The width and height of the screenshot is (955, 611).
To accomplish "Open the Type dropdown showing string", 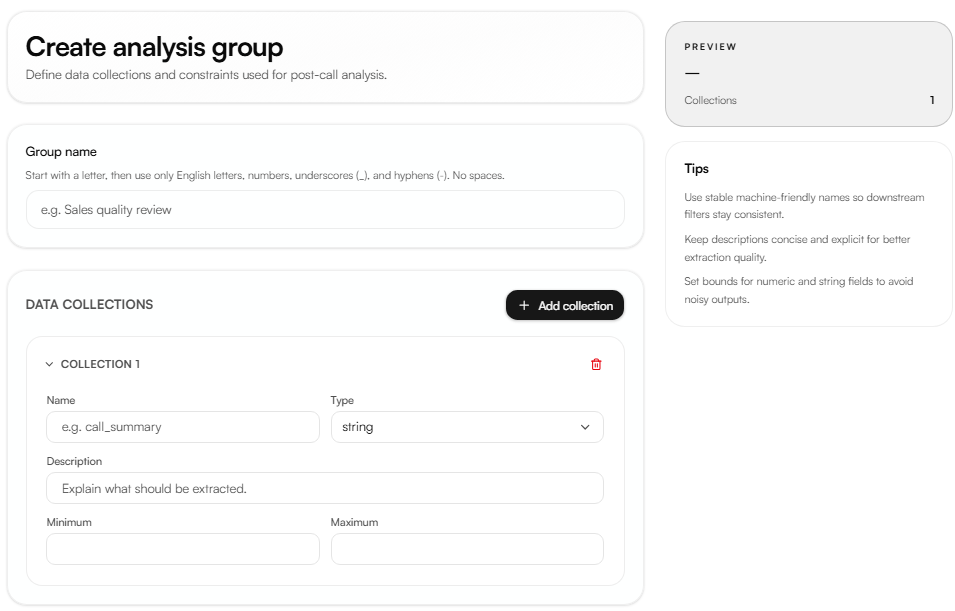I will pos(467,427).
